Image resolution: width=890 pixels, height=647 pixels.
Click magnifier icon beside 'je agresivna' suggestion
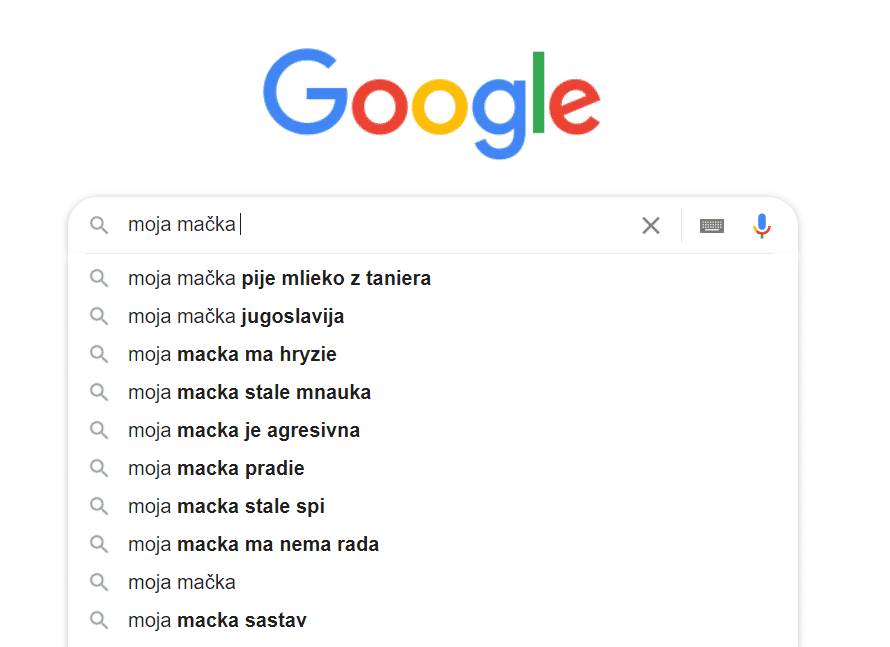tap(99, 430)
